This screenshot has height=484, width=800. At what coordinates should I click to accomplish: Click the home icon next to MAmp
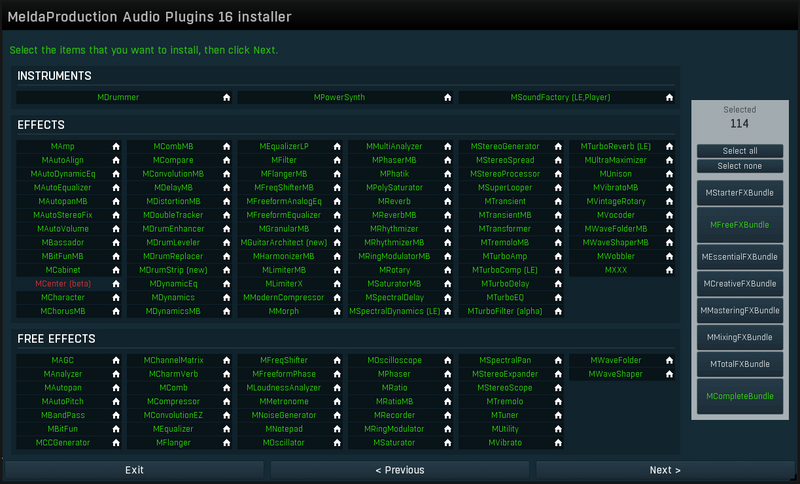[116, 146]
